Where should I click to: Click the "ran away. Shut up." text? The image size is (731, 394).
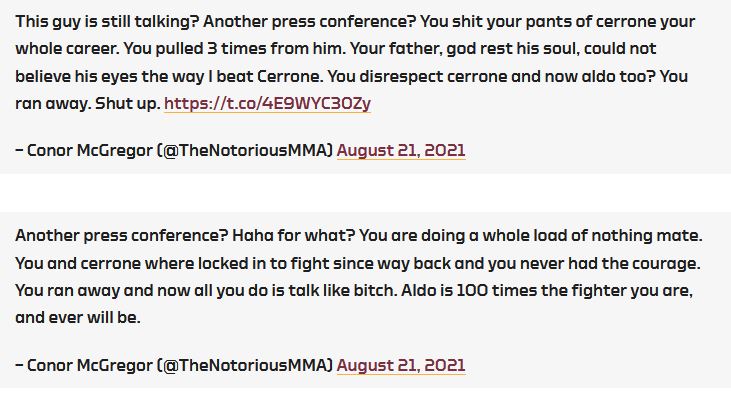(88, 104)
